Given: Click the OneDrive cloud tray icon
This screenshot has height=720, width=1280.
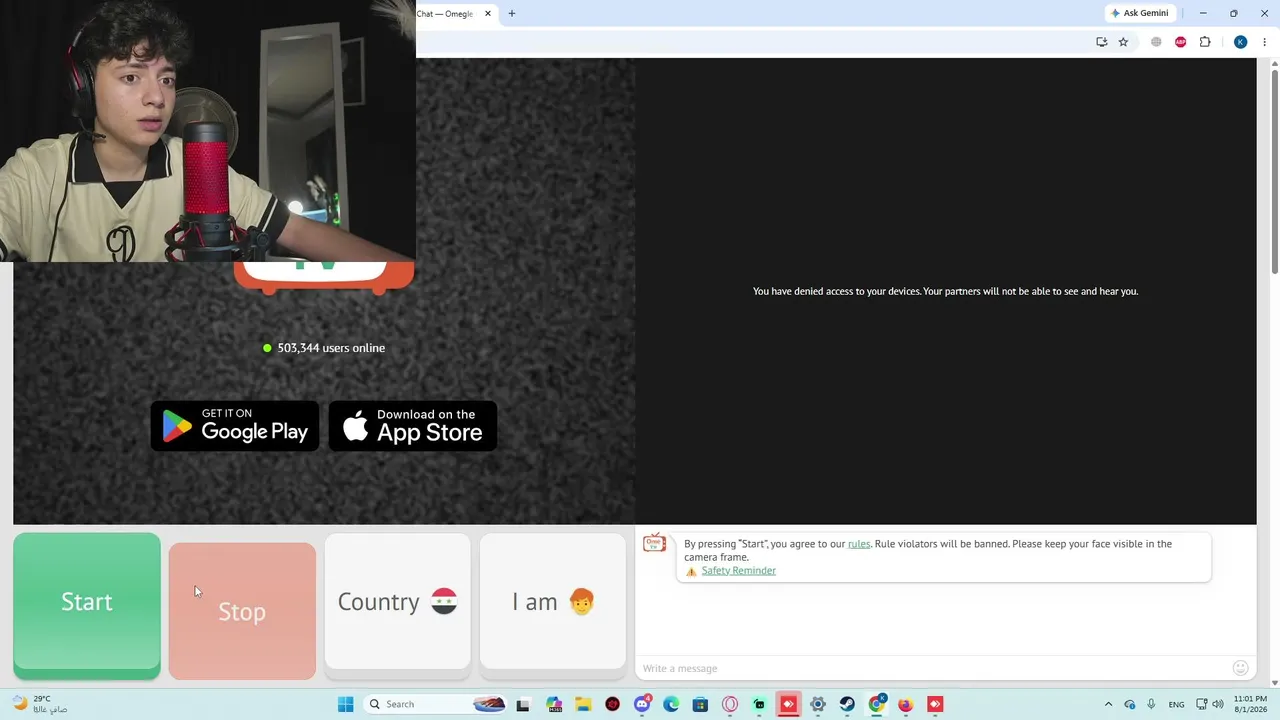Looking at the screenshot, I should coord(1130,704).
